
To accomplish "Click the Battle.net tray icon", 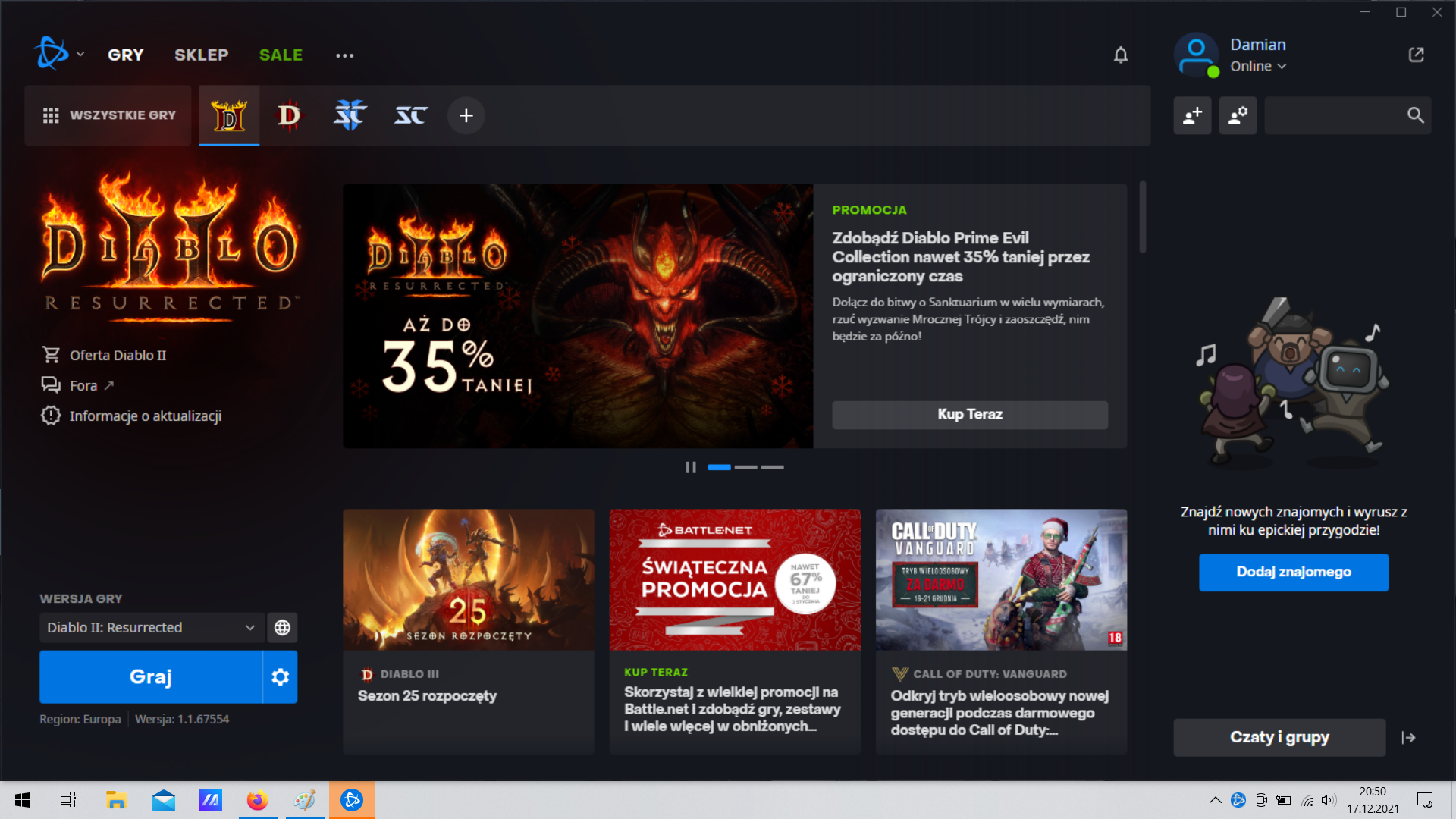I will [1238, 800].
